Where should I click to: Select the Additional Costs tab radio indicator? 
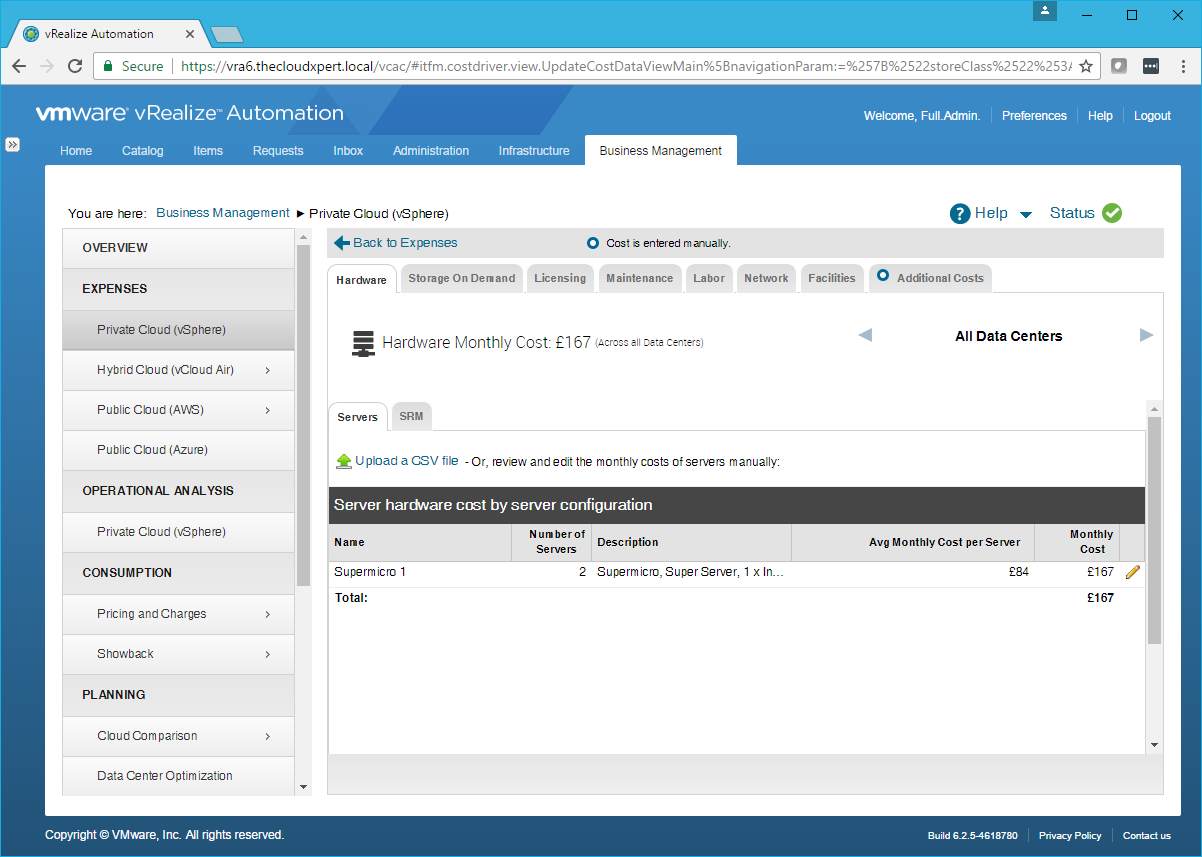pos(882,277)
